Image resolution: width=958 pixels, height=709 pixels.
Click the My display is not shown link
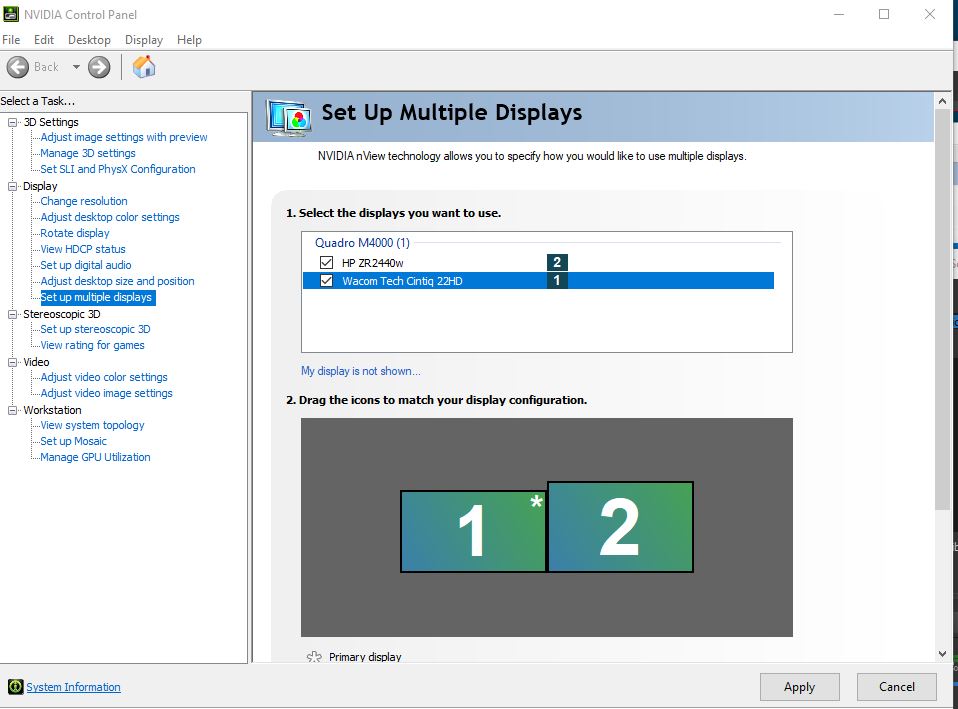pos(362,371)
